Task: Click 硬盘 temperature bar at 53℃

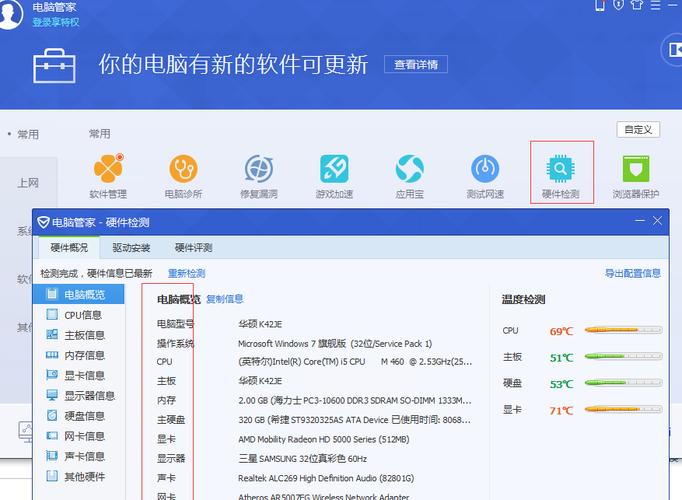Action: pyautogui.click(x=623, y=383)
